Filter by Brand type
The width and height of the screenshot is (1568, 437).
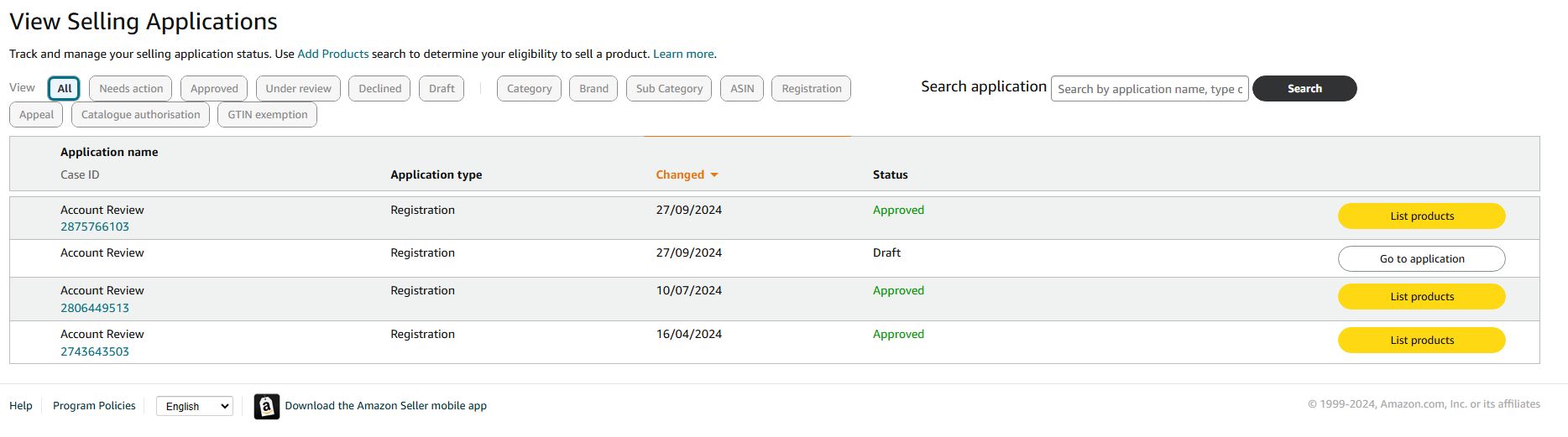[x=593, y=89]
